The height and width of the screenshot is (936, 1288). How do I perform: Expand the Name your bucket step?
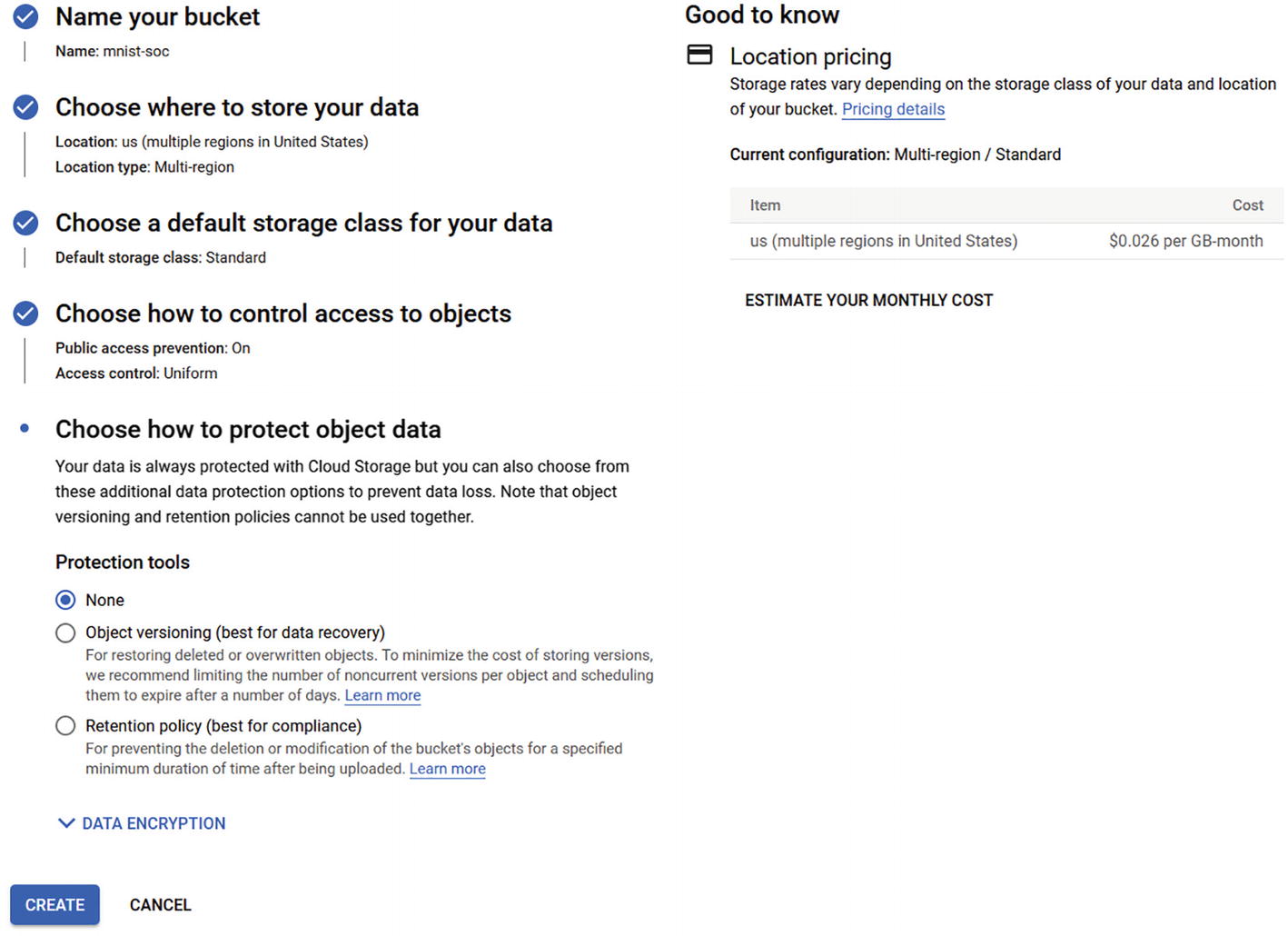pos(157,17)
